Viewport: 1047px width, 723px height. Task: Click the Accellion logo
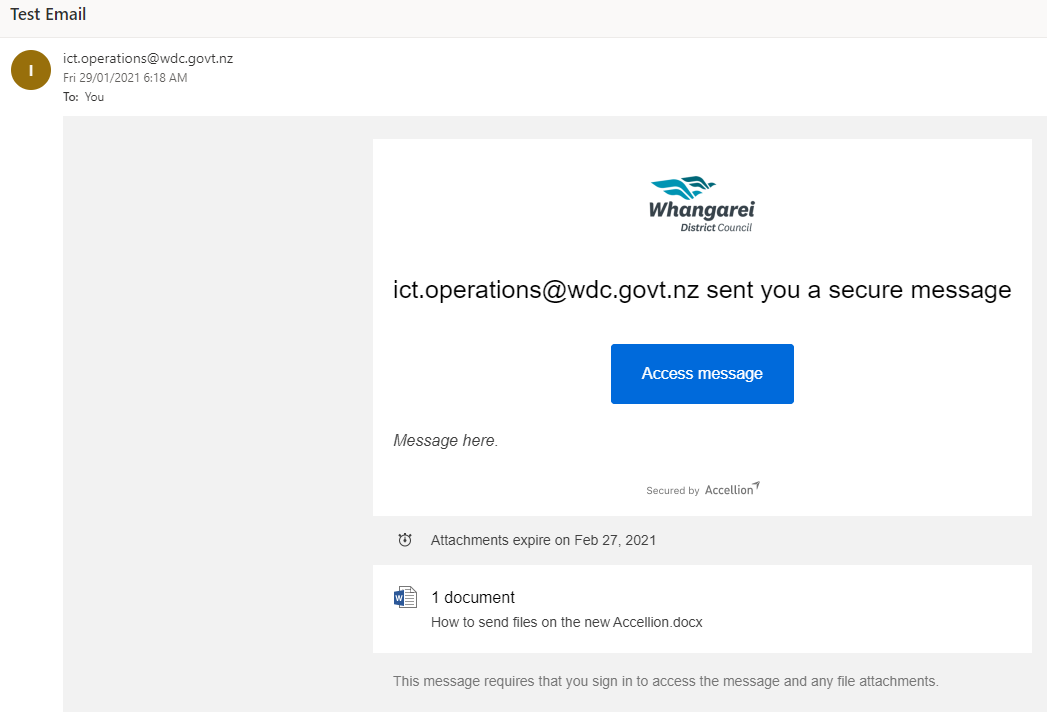(x=732, y=489)
